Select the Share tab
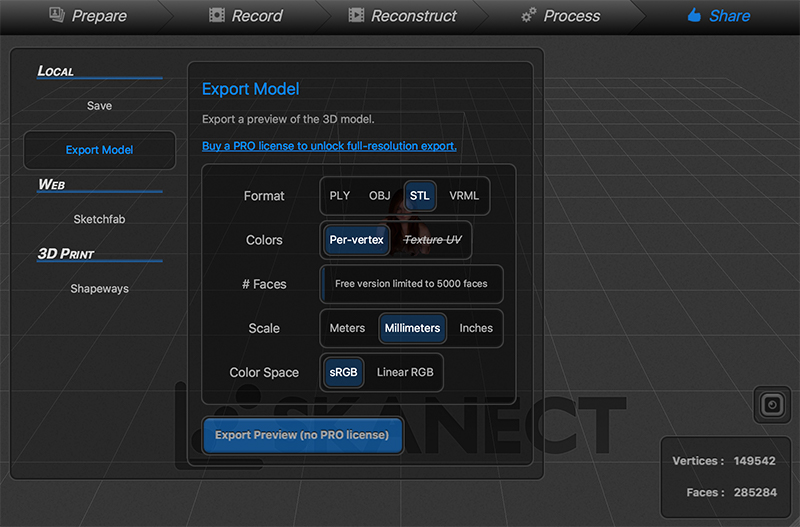800x527 pixels. [x=718, y=16]
